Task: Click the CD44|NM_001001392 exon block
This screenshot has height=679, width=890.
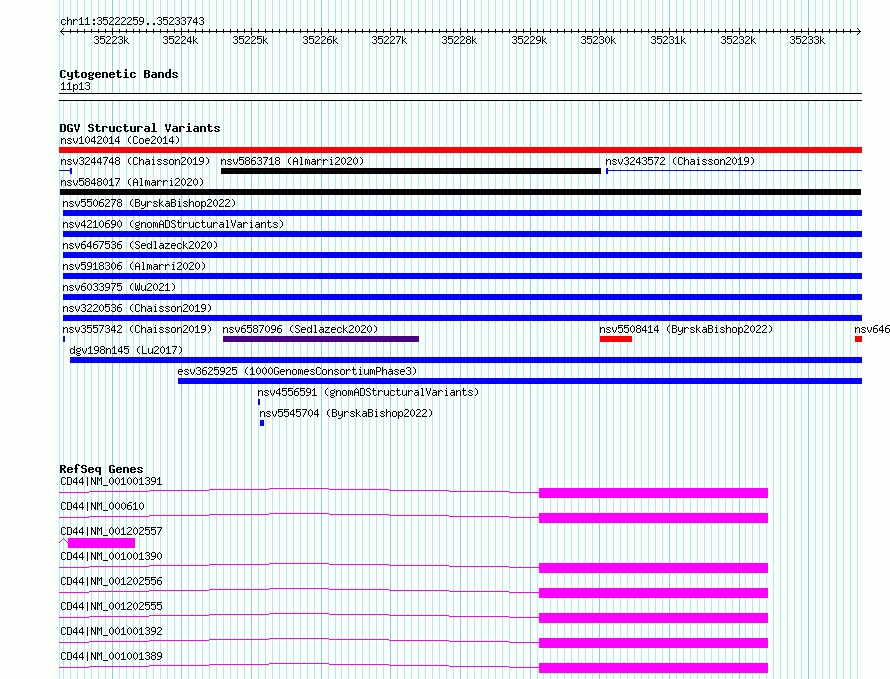Action: point(653,643)
